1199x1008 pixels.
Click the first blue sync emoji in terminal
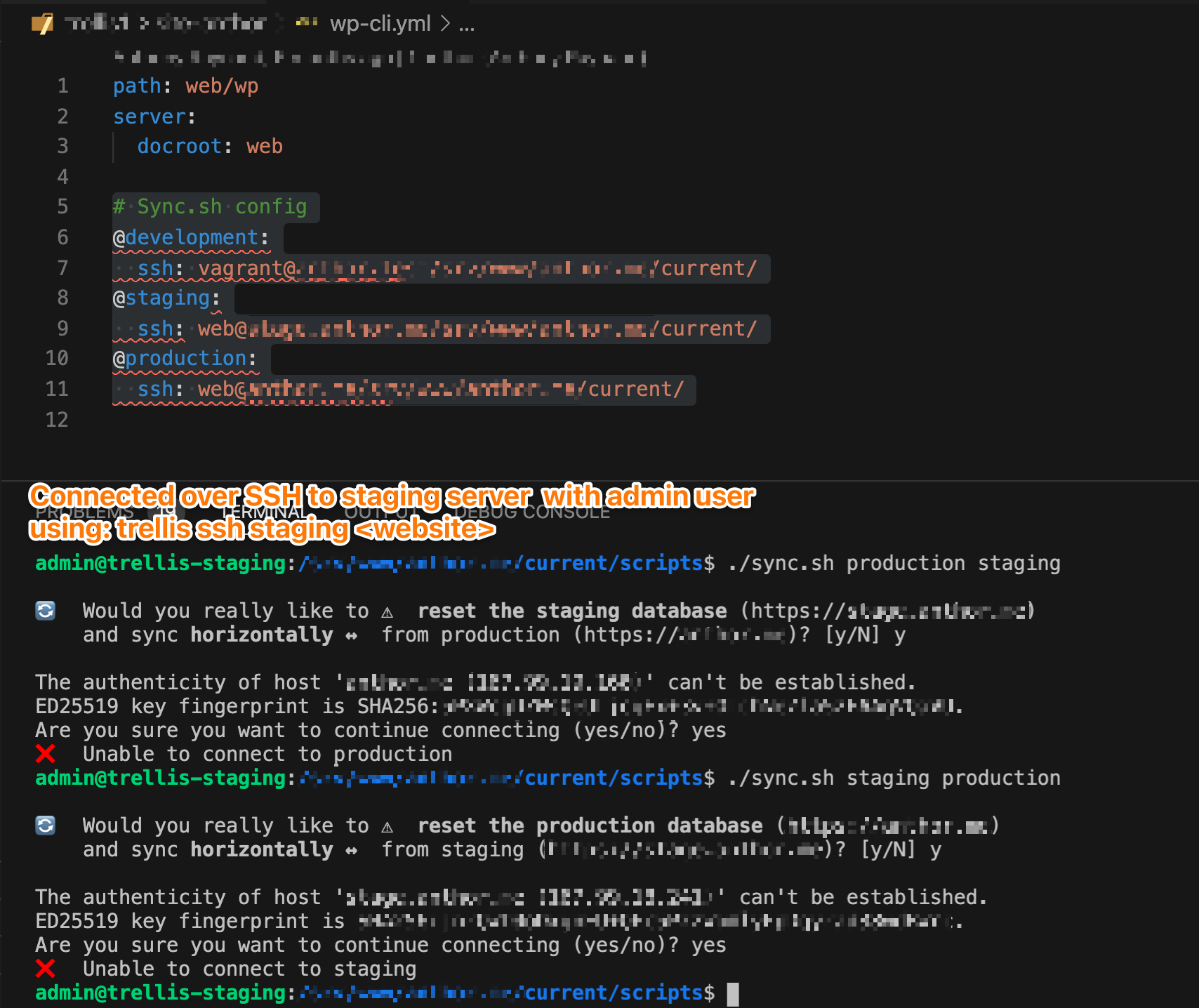click(x=45, y=611)
